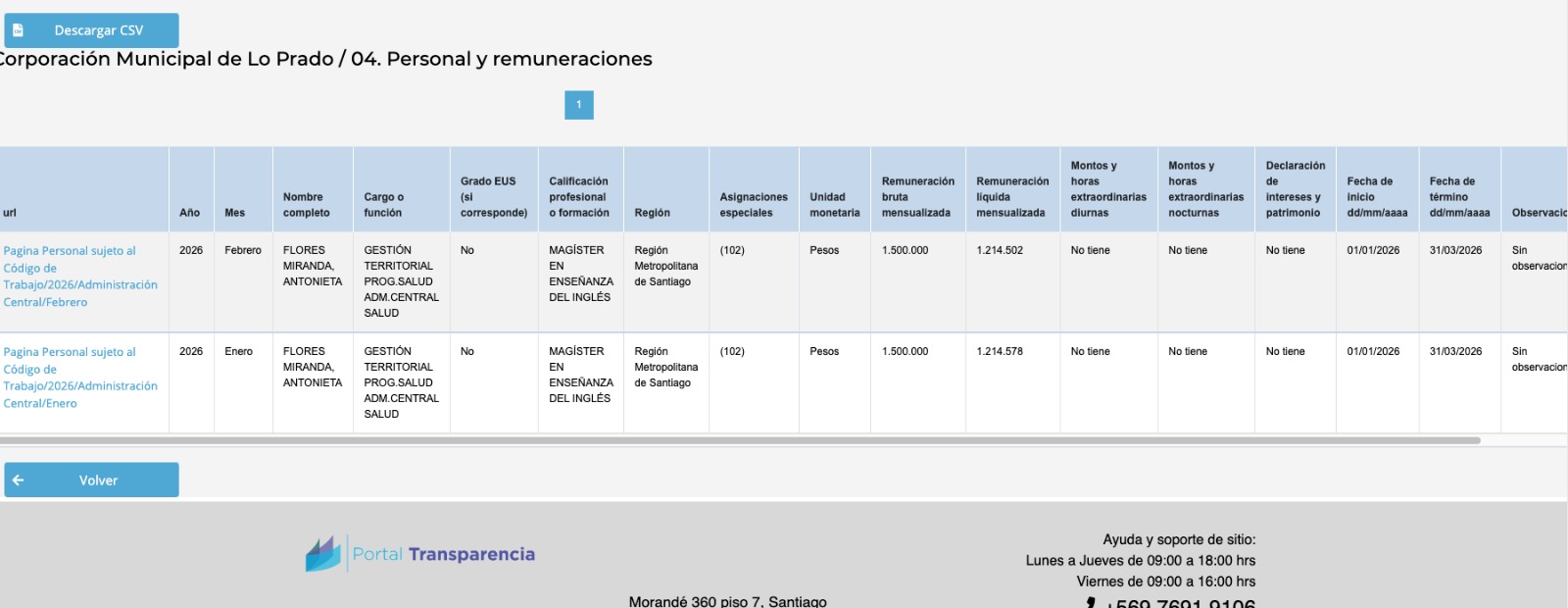The height and width of the screenshot is (608, 1568).
Task: Click the Remuneración bruta mensualizada header
Action: (917, 197)
